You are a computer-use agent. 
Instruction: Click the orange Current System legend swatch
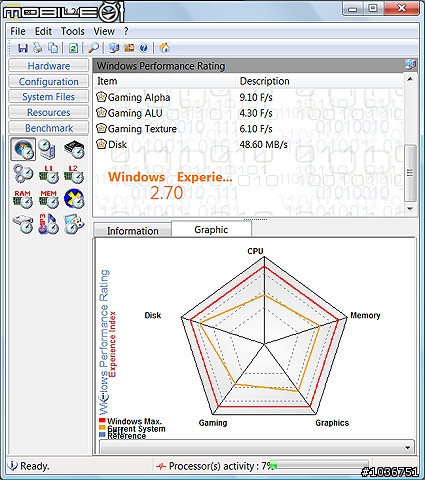click(x=102, y=428)
